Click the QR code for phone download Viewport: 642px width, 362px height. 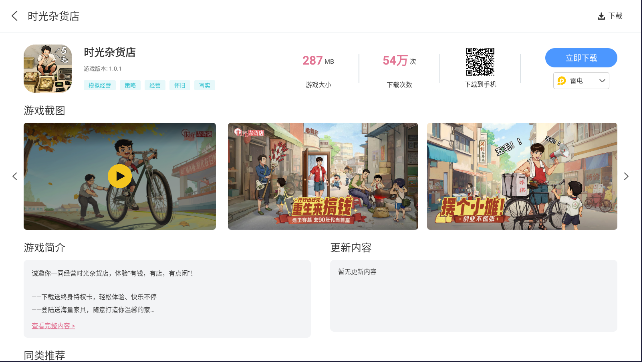[480, 62]
